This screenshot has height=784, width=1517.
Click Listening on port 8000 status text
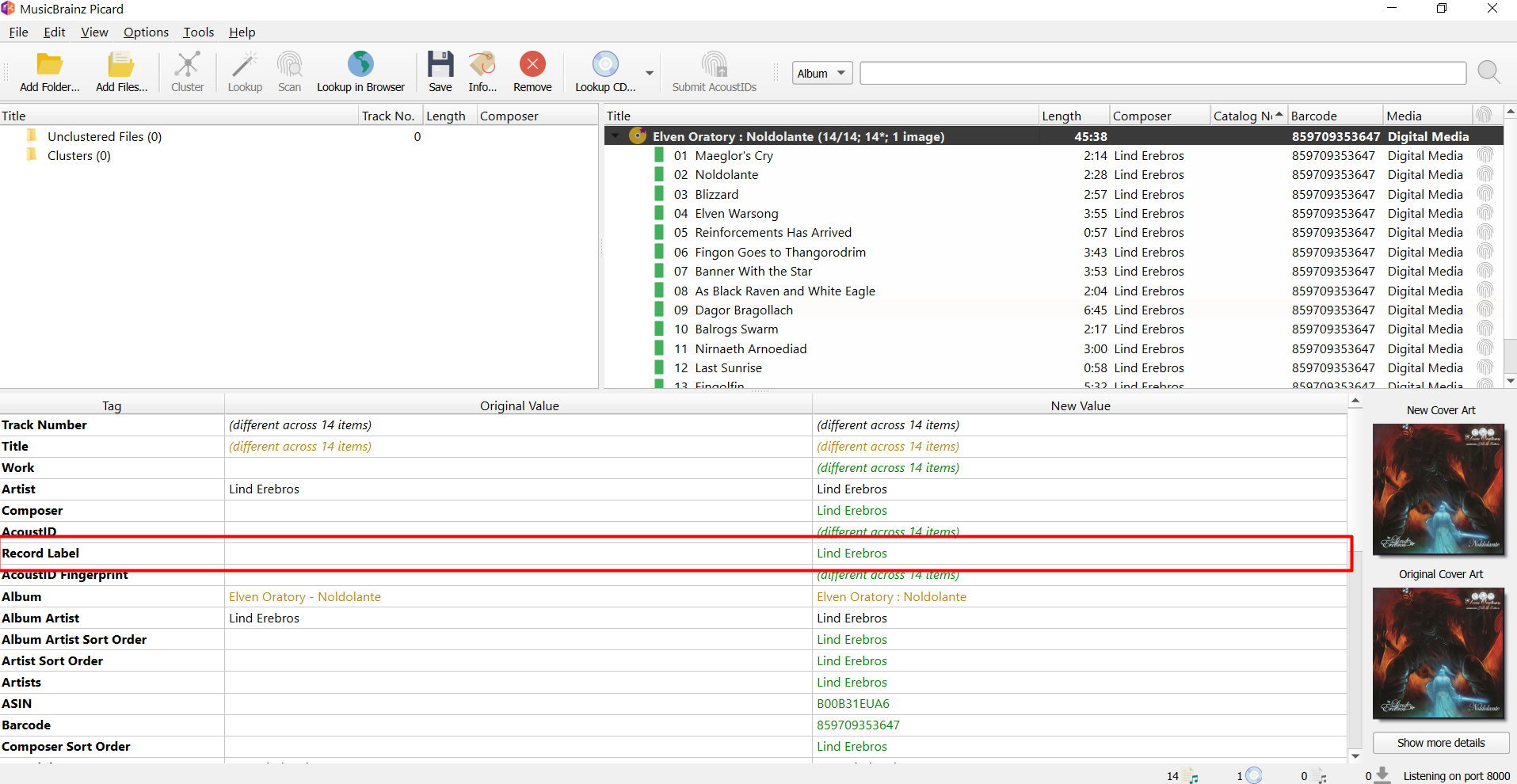[x=1456, y=776]
